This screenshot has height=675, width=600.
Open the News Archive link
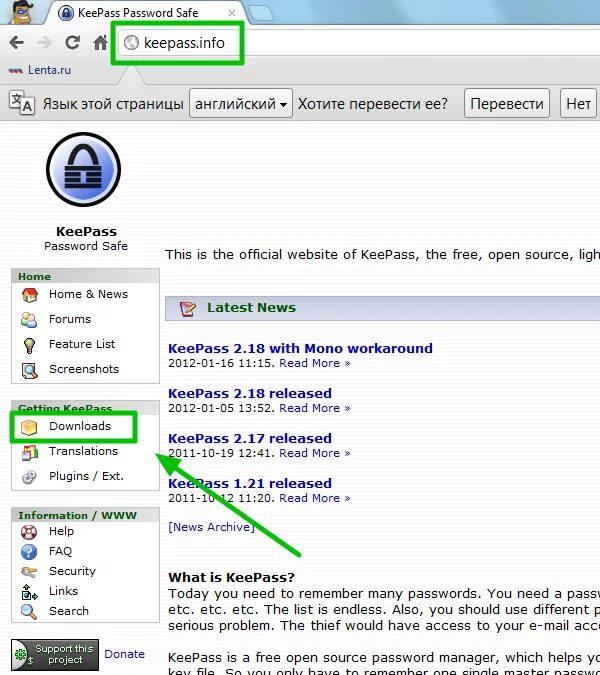(x=211, y=527)
